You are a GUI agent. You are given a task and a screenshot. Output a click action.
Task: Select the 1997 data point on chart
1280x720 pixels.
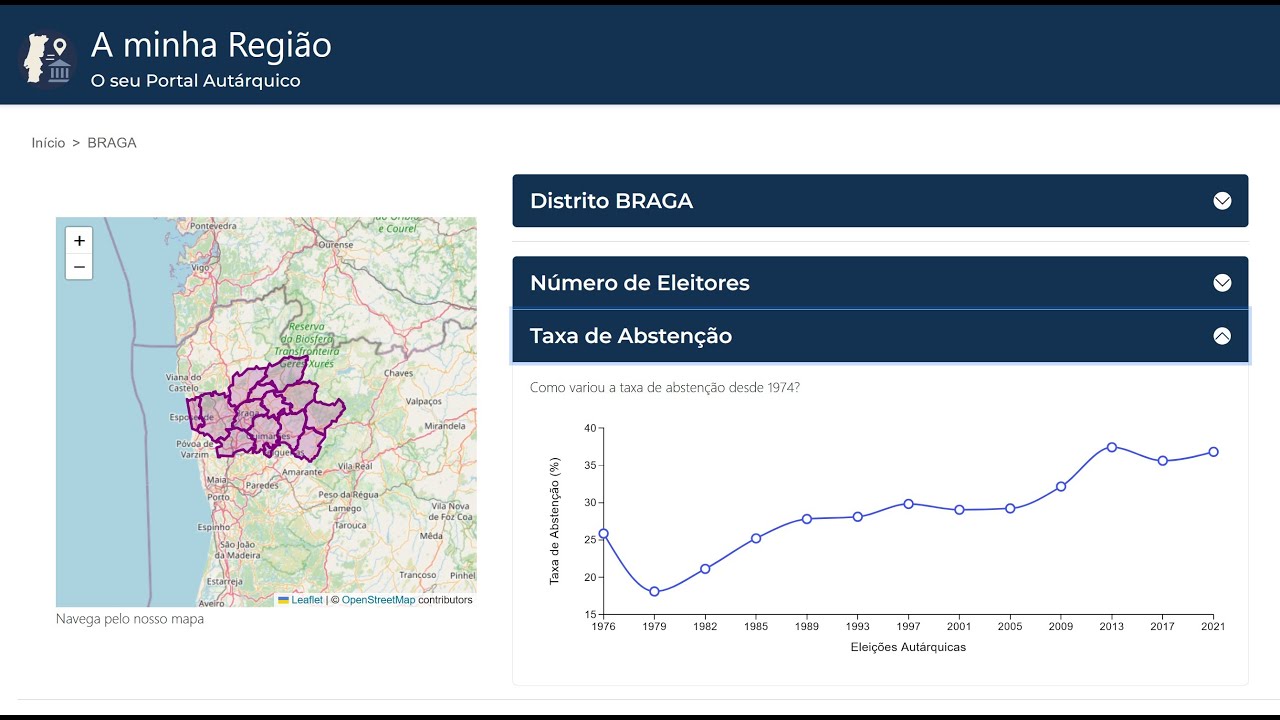point(908,504)
